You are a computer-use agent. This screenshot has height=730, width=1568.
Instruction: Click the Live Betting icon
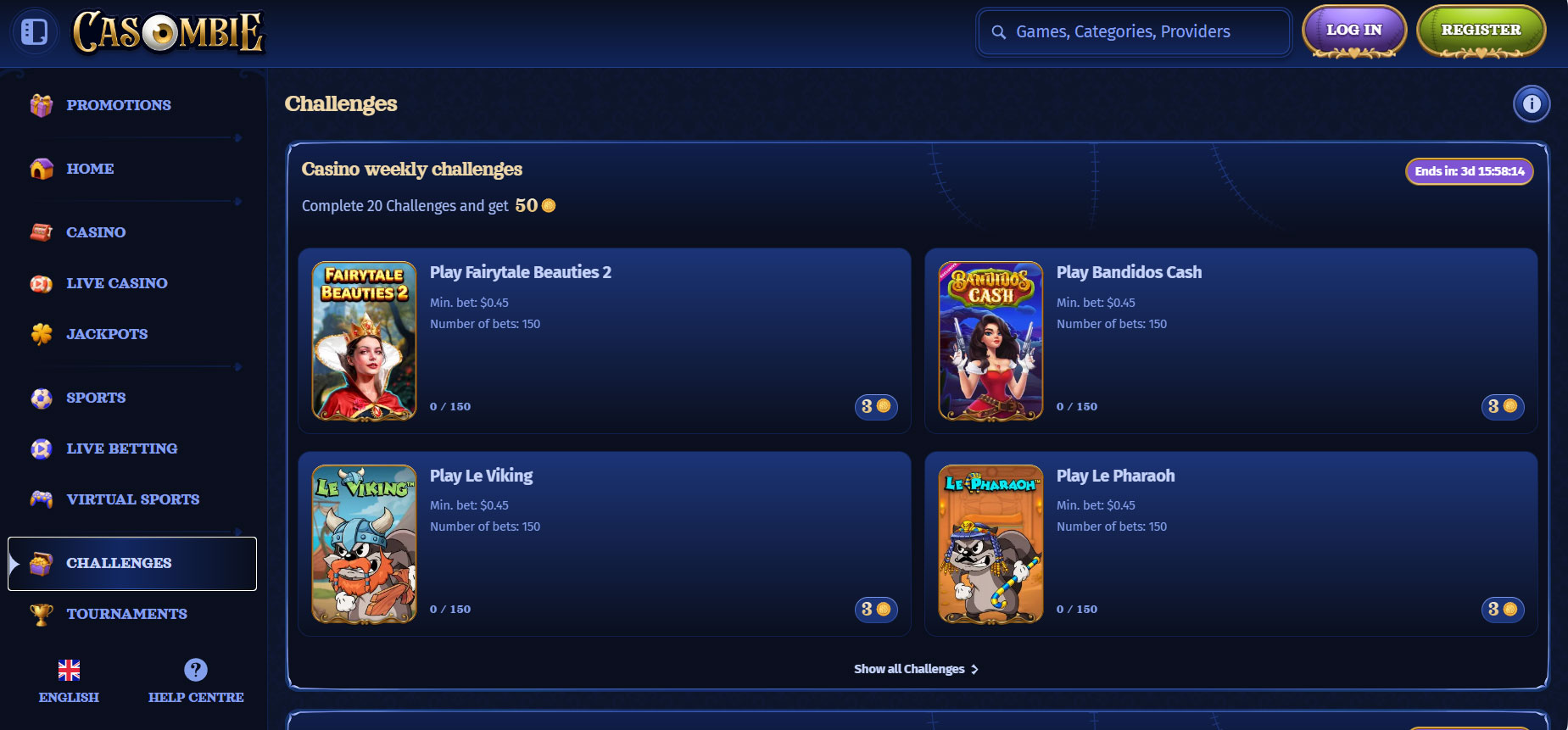pyautogui.click(x=42, y=449)
